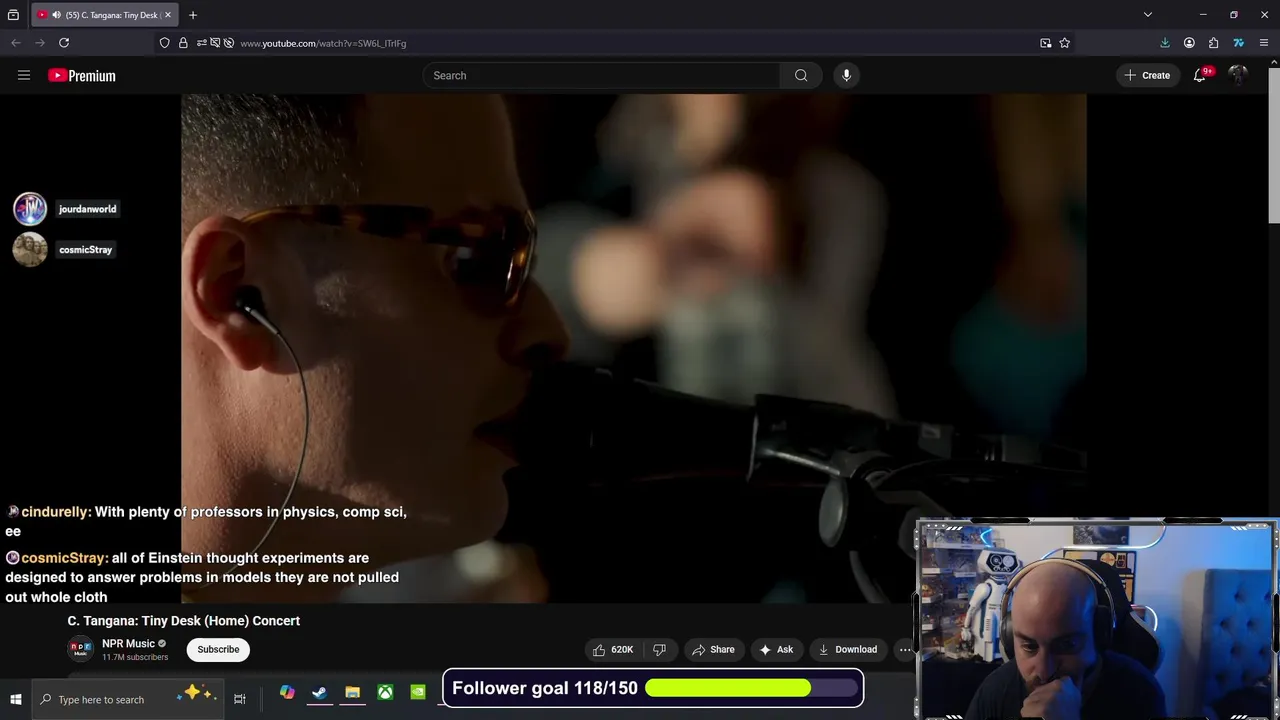
Task: Open Xbox app from the taskbar
Action: point(385,692)
